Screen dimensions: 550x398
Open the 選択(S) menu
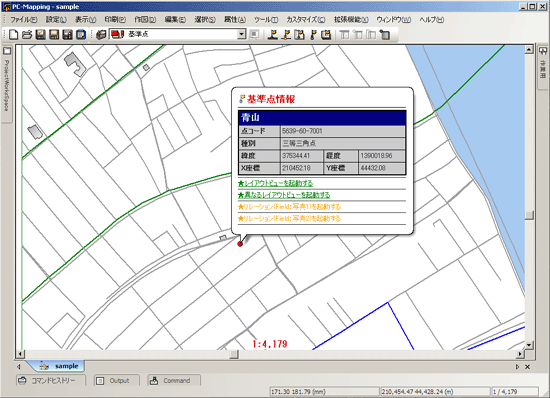point(205,20)
